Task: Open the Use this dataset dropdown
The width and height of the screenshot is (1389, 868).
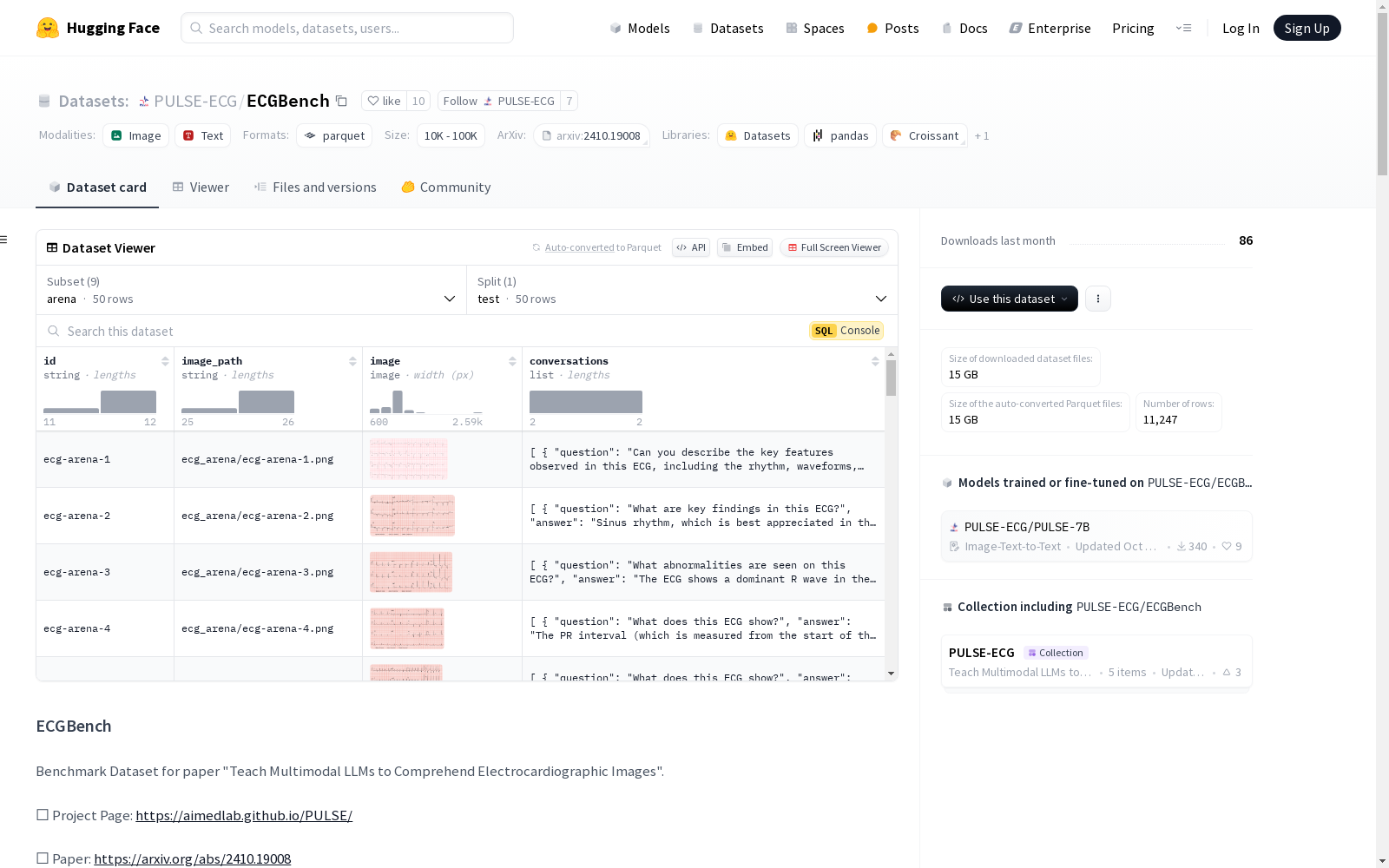Action: [x=1010, y=299]
